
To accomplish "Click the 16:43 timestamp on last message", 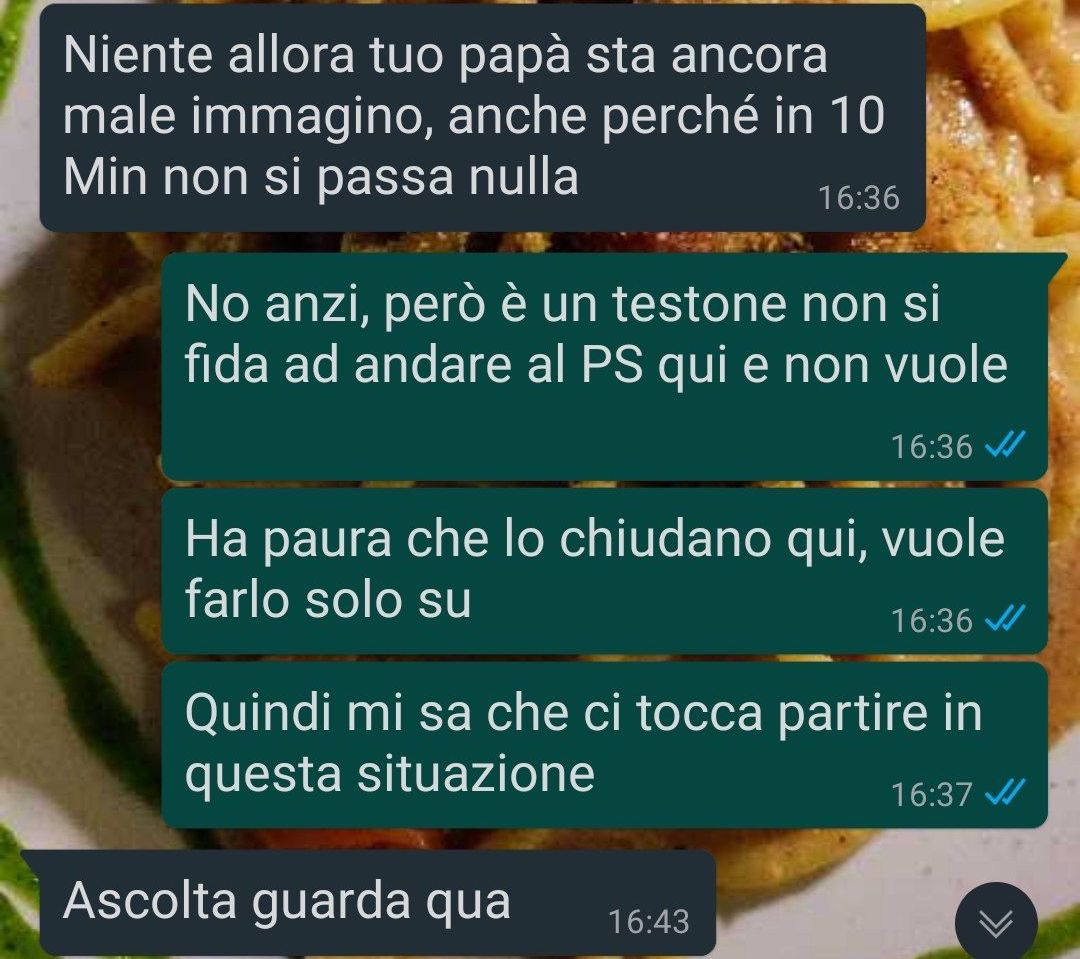I will tap(649, 922).
